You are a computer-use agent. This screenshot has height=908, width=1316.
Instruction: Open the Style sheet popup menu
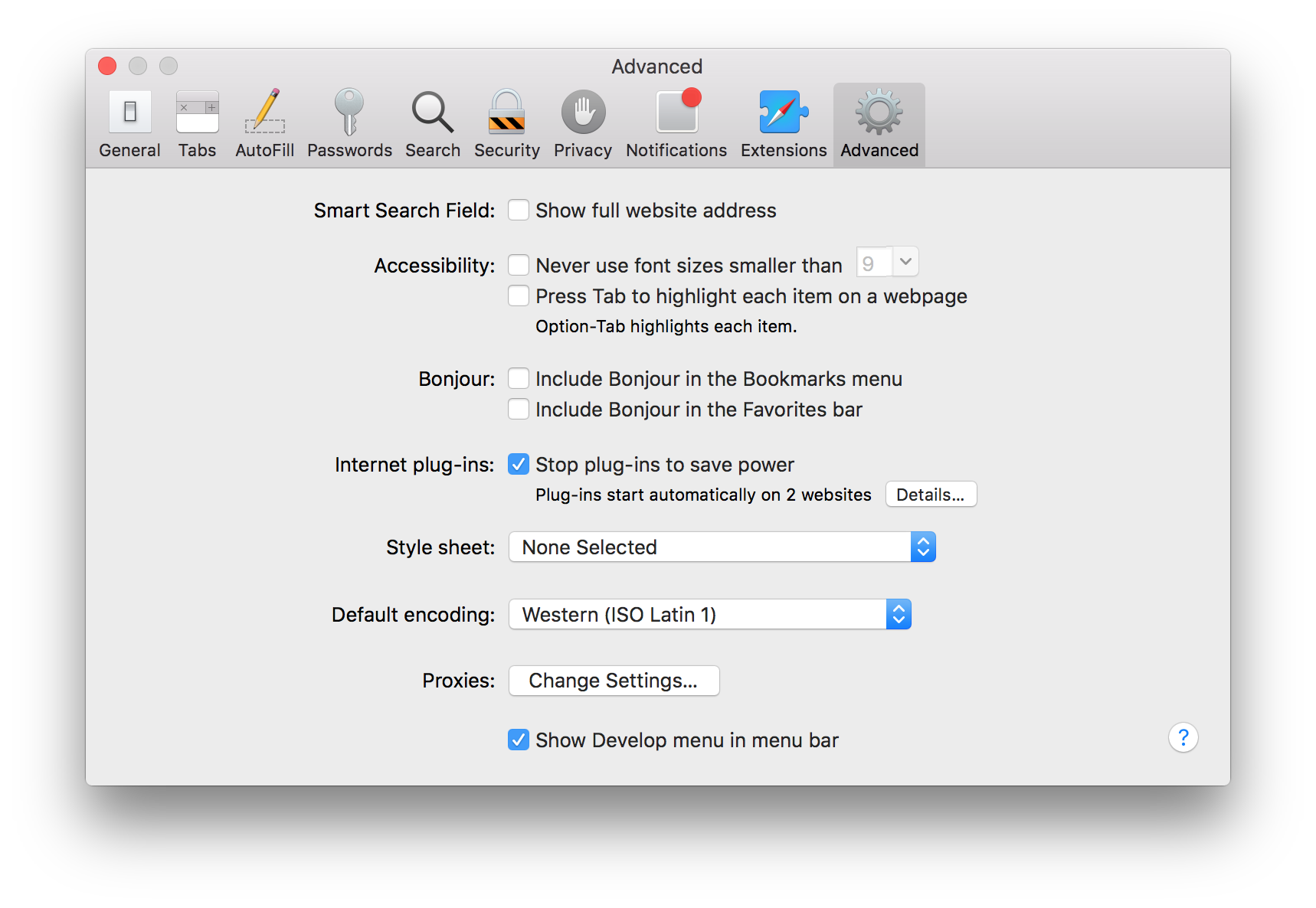pyautogui.click(x=722, y=547)
